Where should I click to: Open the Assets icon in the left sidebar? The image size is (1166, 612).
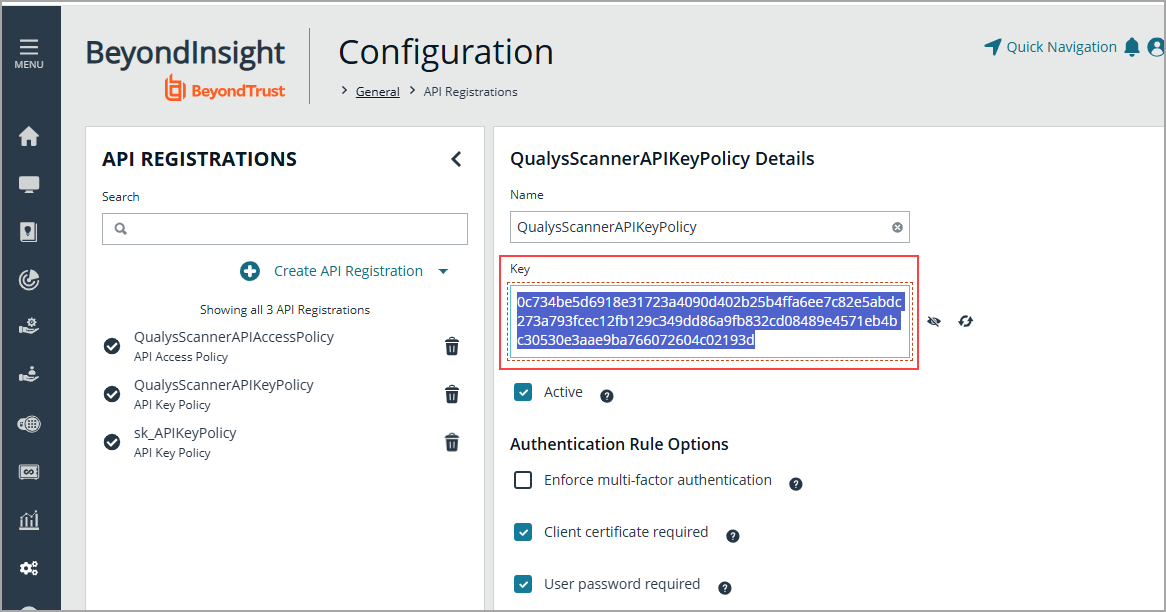click(x=30, y=232)
